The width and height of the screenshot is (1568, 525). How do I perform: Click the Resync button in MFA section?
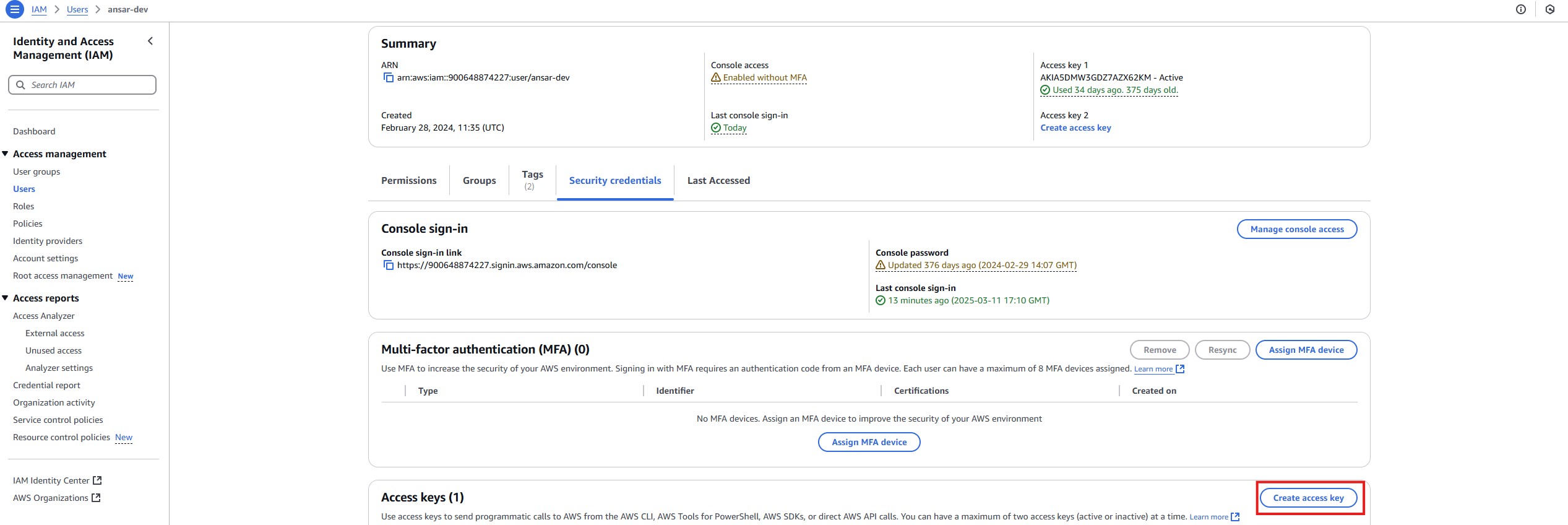pyautogui.click(x=1222, y=350)
